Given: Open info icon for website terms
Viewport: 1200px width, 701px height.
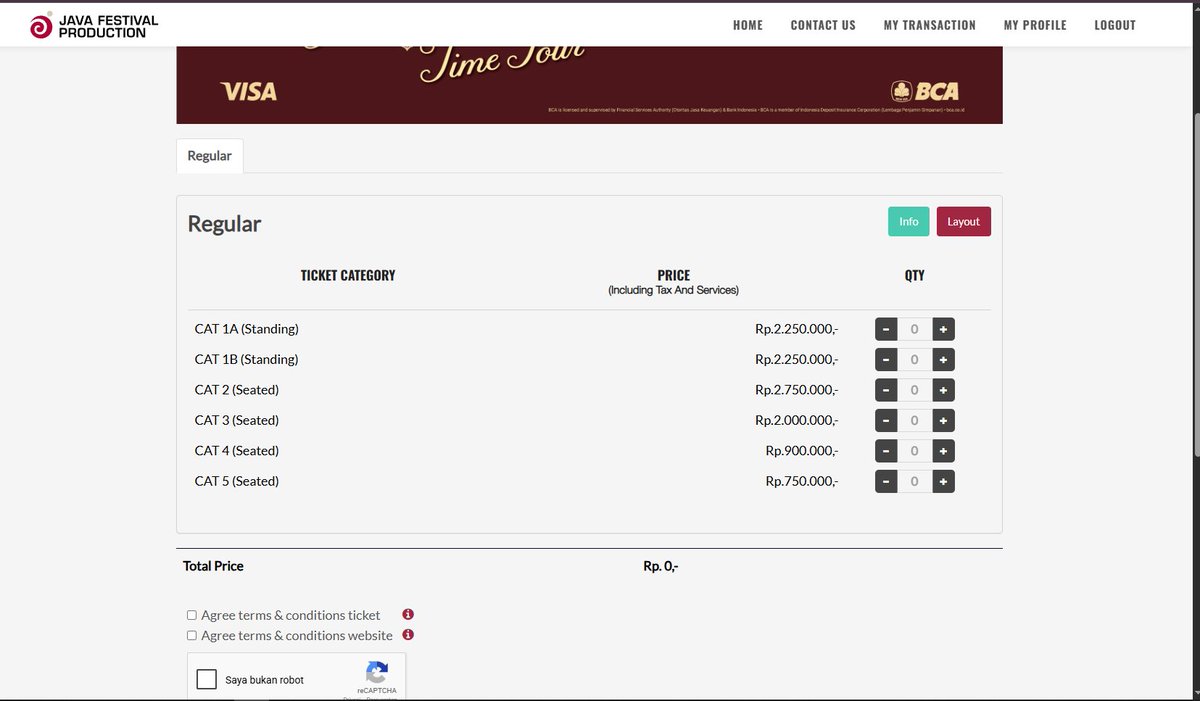Looking at the screenshot, I should click(x=408, y=635).
